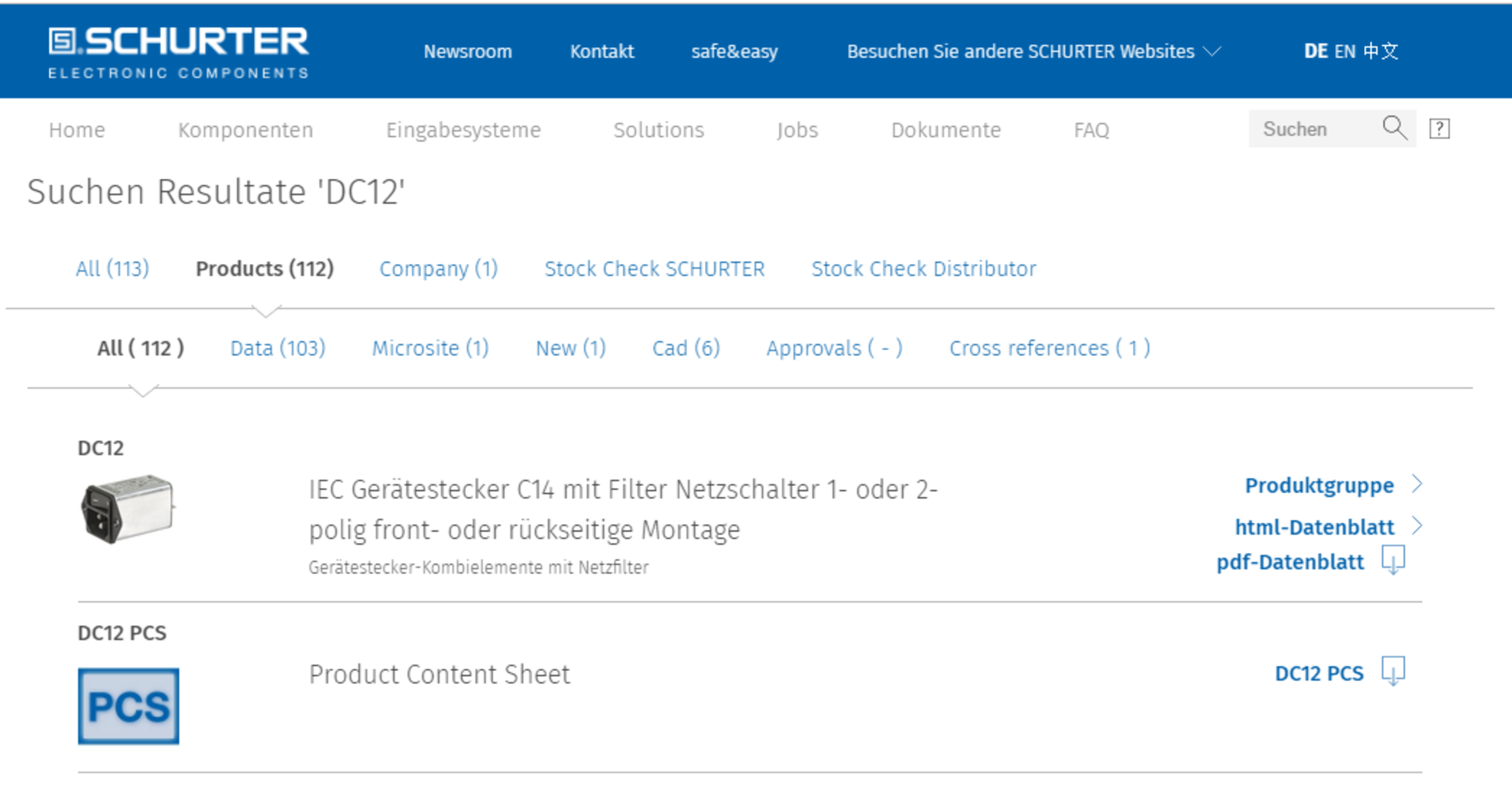Open the search help question-mark icon

[1439, 129]
